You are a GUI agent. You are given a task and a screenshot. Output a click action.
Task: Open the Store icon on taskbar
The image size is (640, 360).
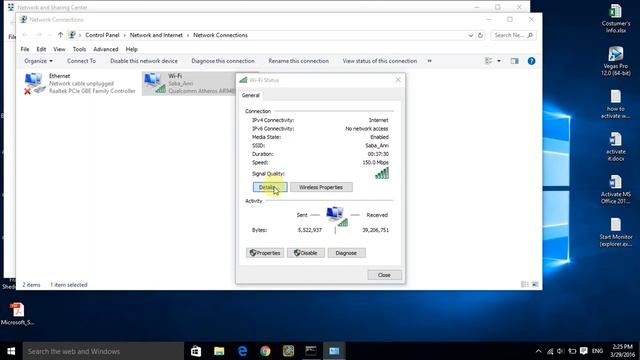coord(196,351)
